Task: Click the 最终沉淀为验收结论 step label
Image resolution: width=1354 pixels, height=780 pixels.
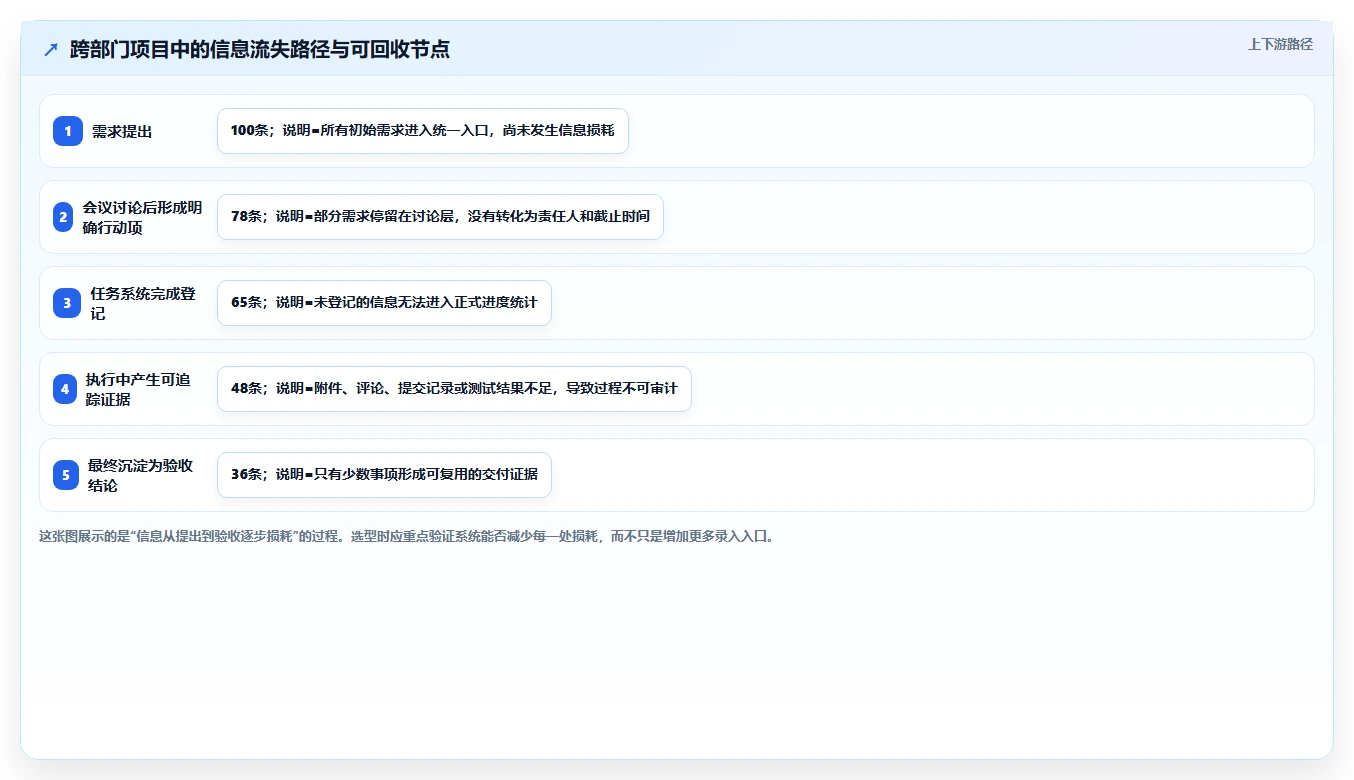Action: (140, 475)
